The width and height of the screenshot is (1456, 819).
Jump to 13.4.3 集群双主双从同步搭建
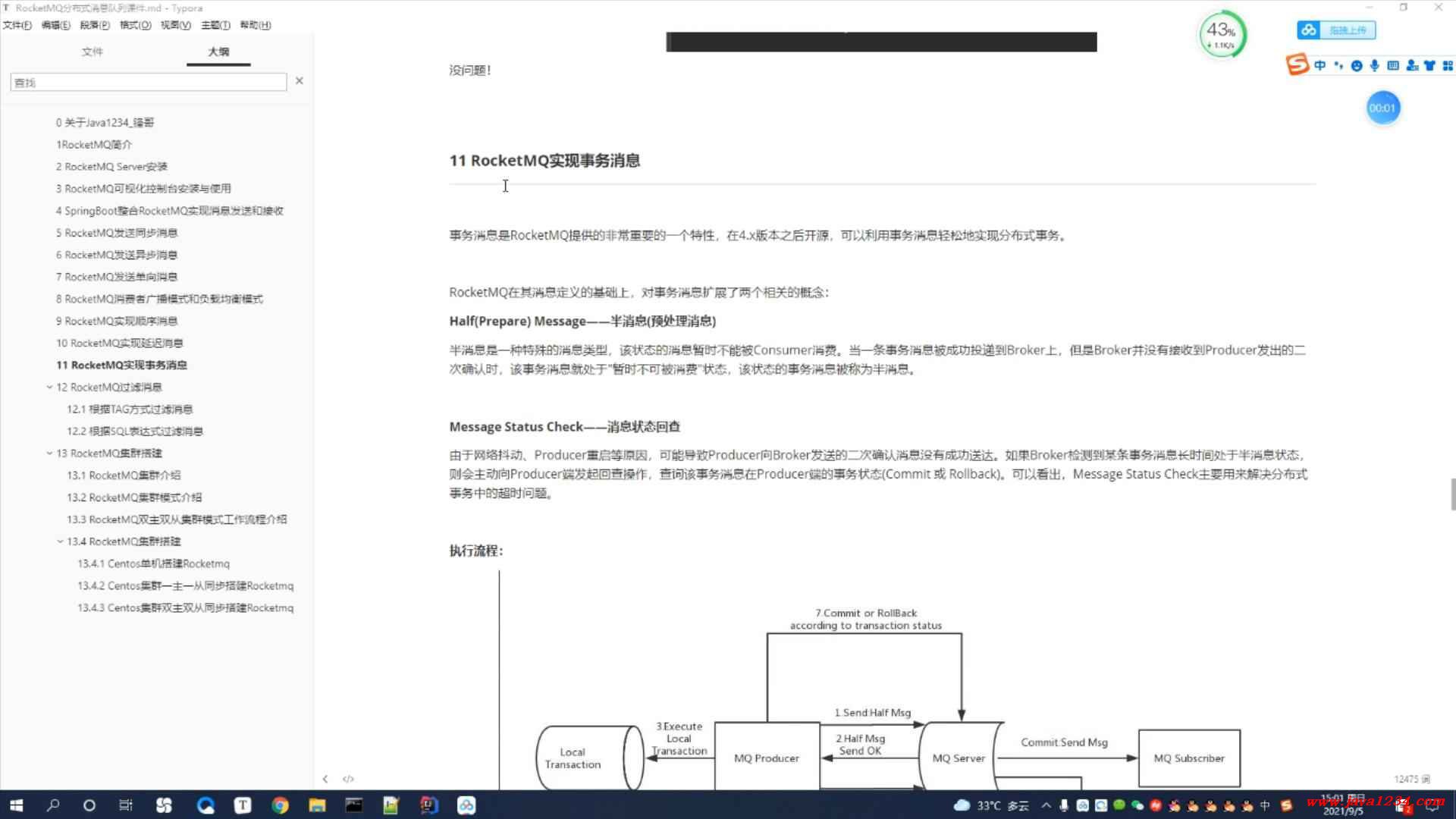(185, 607)
